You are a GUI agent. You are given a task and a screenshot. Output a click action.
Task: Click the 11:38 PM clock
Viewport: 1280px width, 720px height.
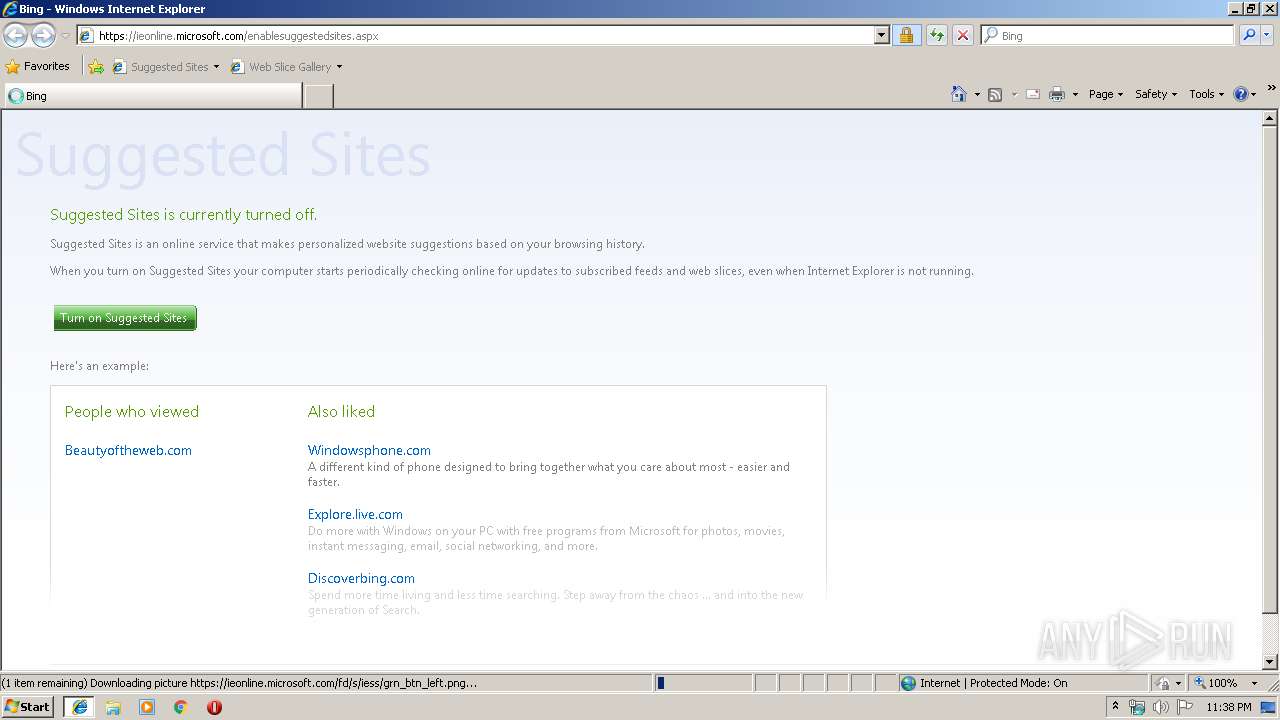coord(1229,707)
